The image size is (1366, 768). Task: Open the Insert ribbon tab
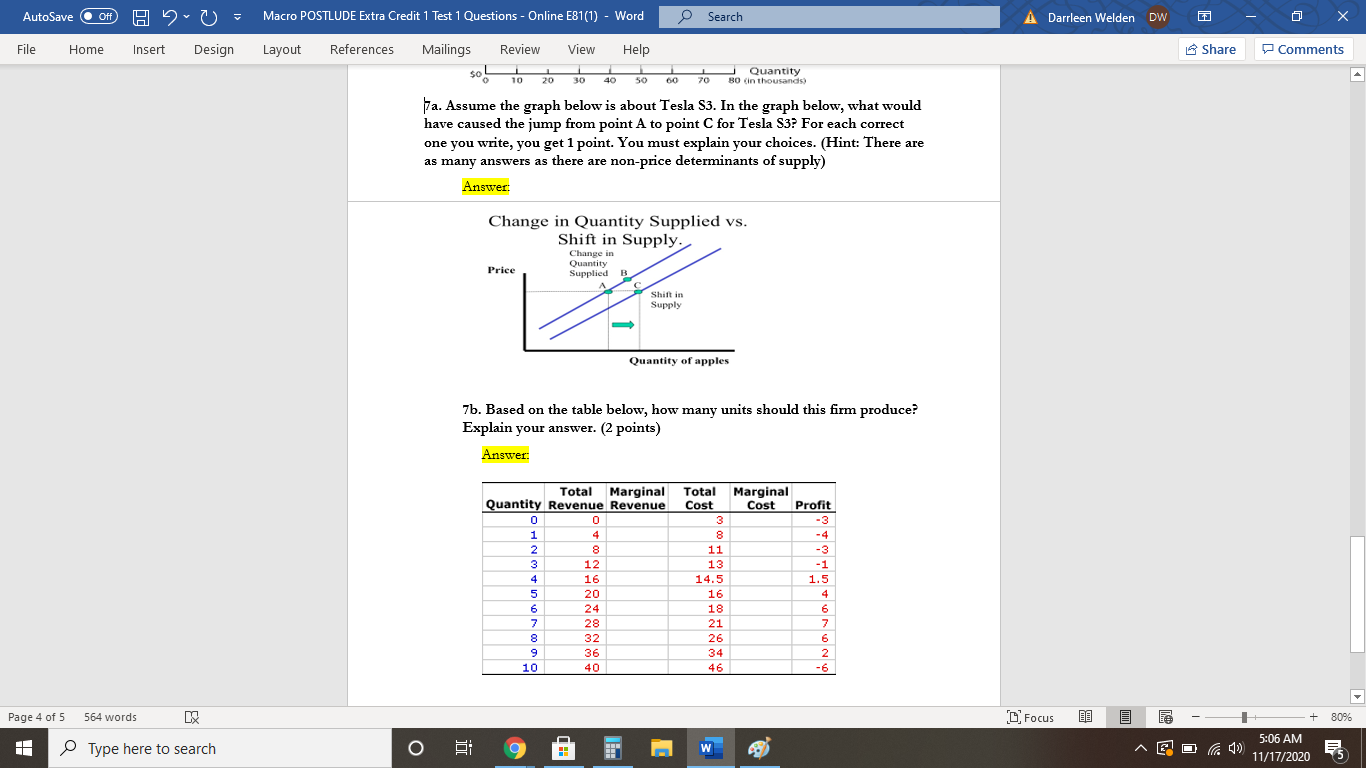pos(149,49)
